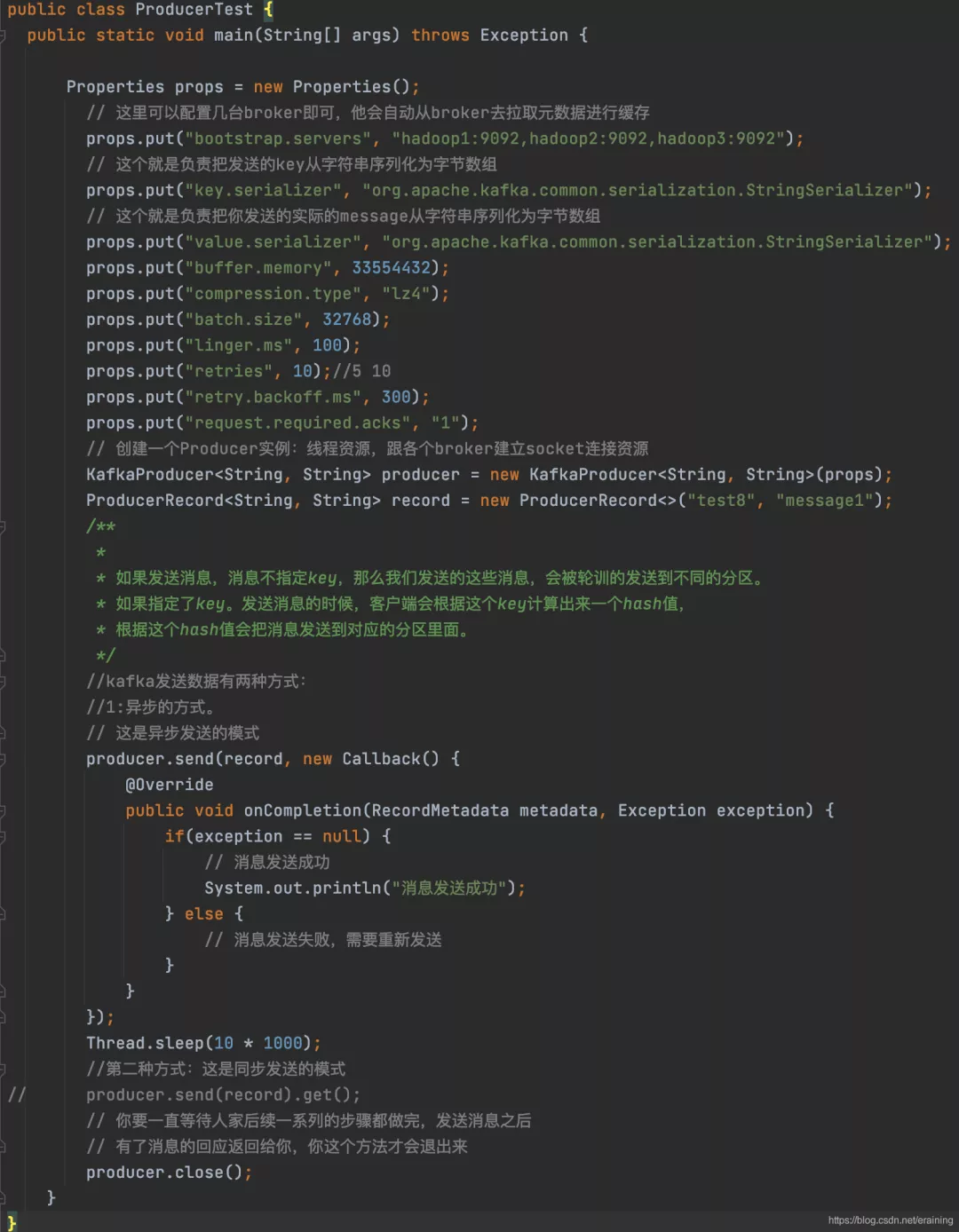Screen dimensions: 959x1232
Task: Click the number 32768
Action: click(x=347, y=319)
